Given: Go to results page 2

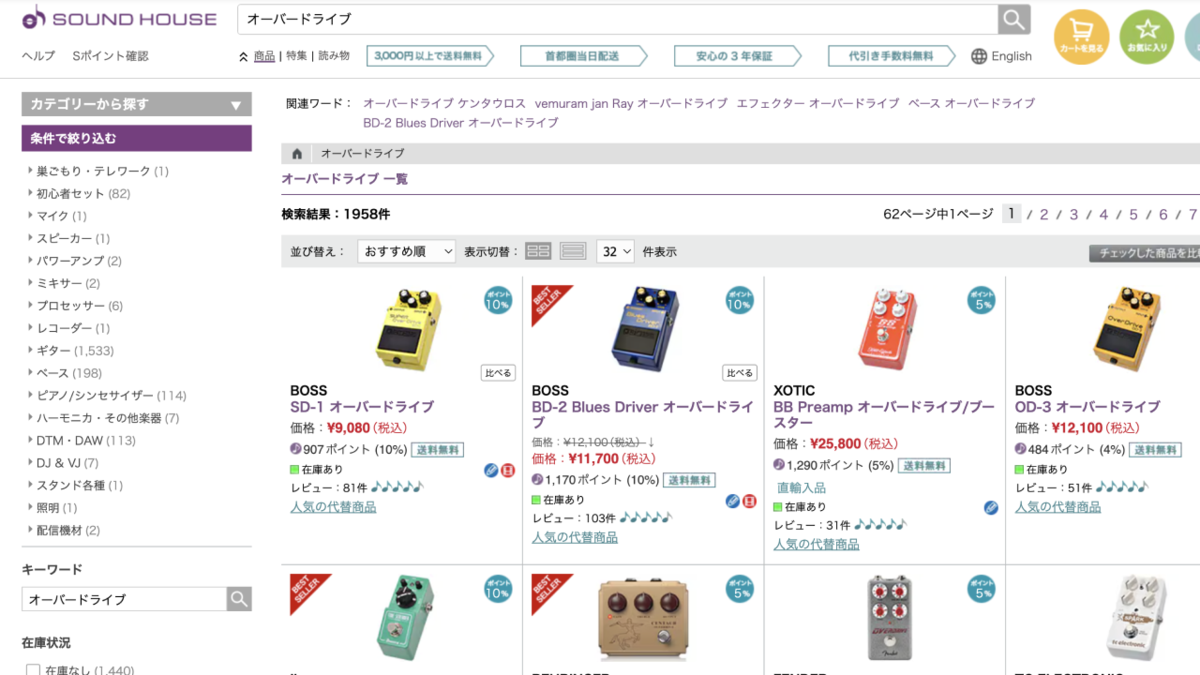Looking at the screenshot, I should [x=1043, y=214].
